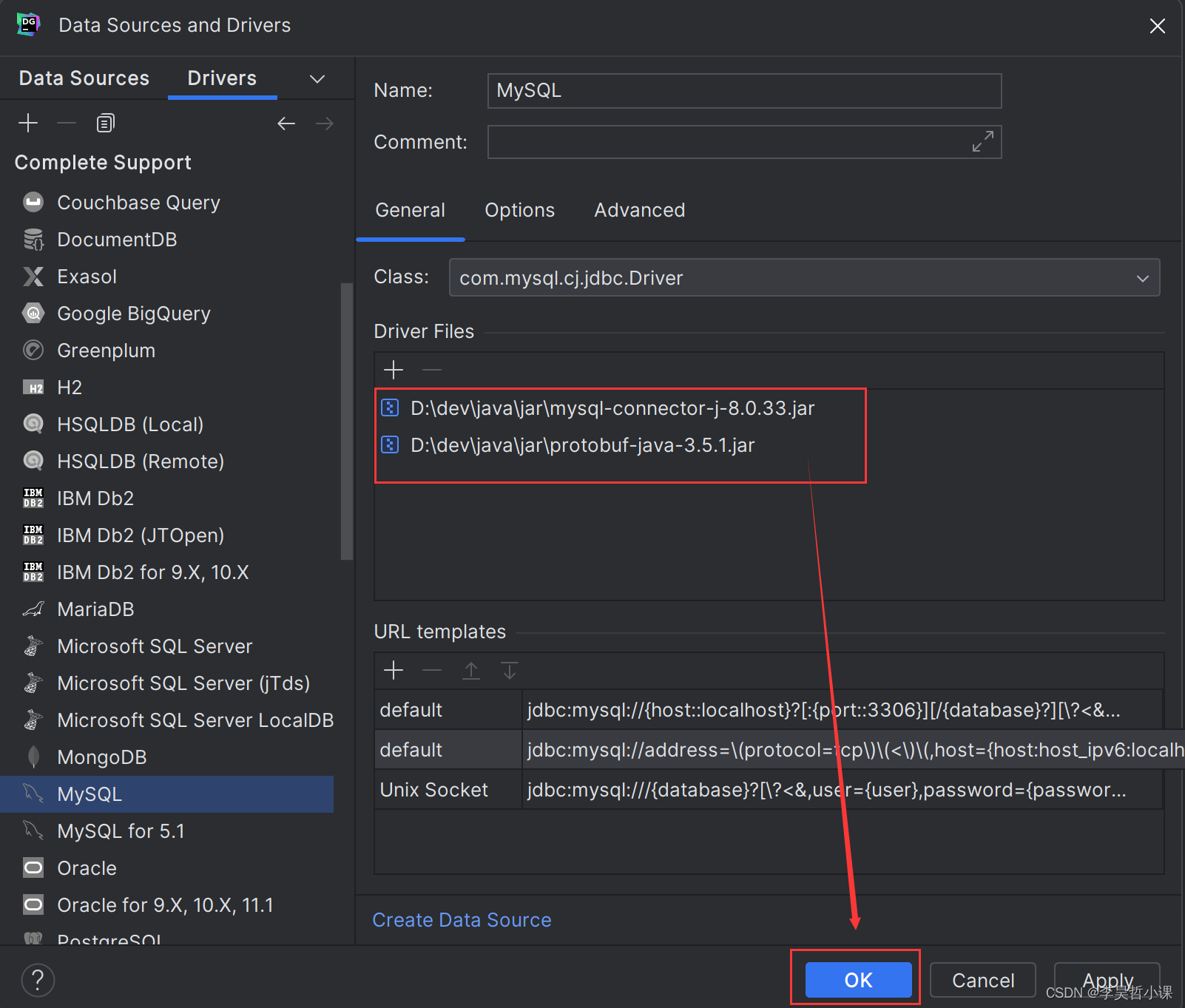The height and width of the screenshot is (1008, 1185).
Task: Click the Oracle driver icon
Action: 33,867
